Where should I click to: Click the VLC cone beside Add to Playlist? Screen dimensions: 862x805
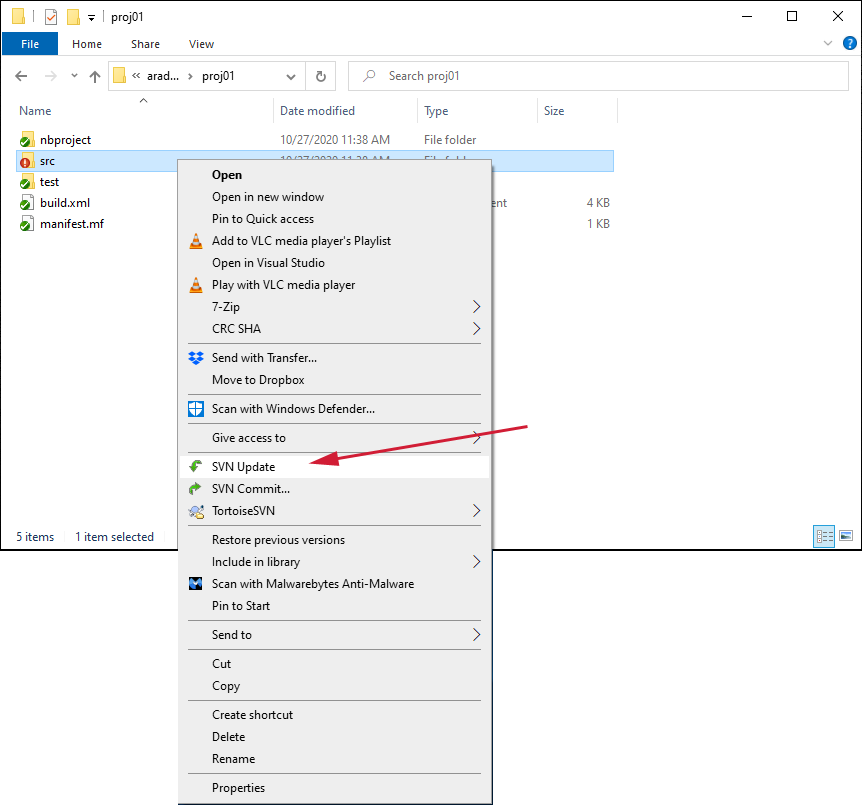point(195,241)
